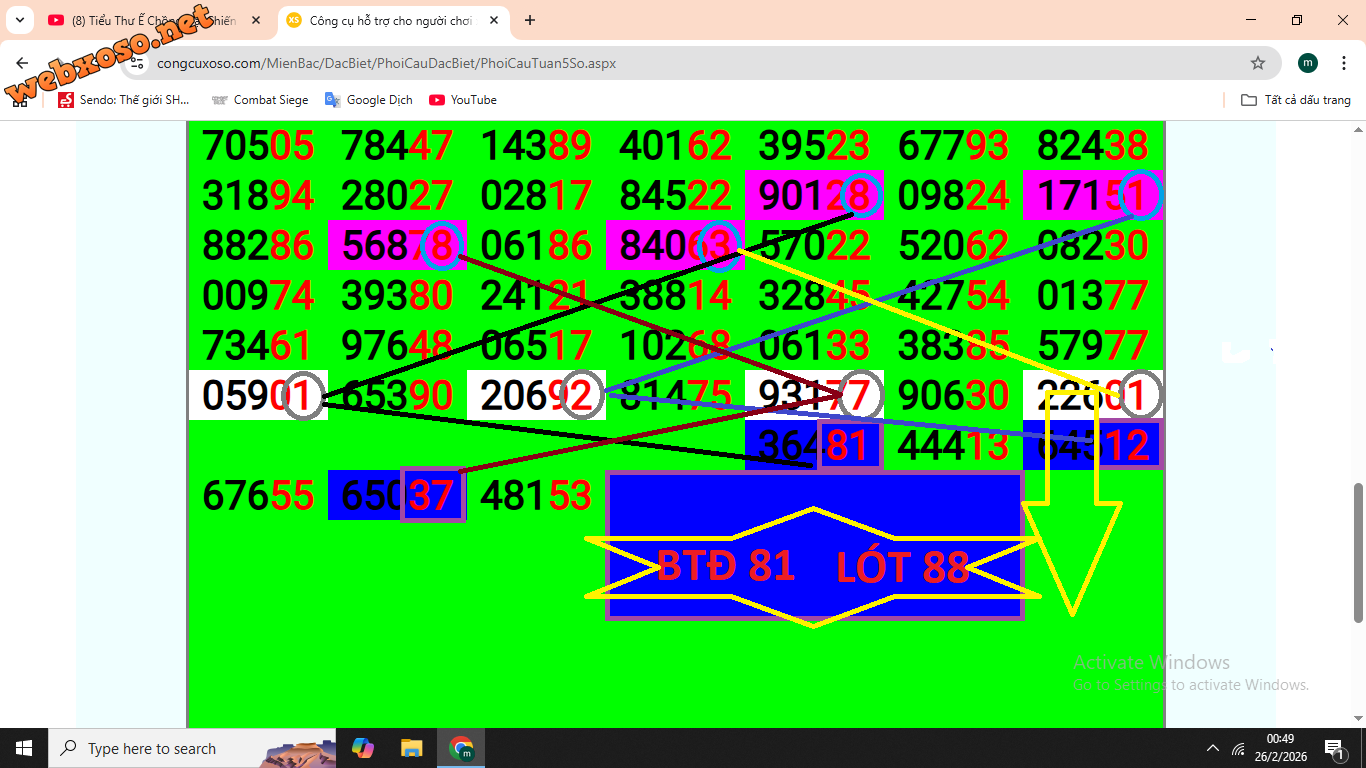The height and width of the screenshot is (768, 1366).
Task: Open the Windows Start menu
Action: 22,748
